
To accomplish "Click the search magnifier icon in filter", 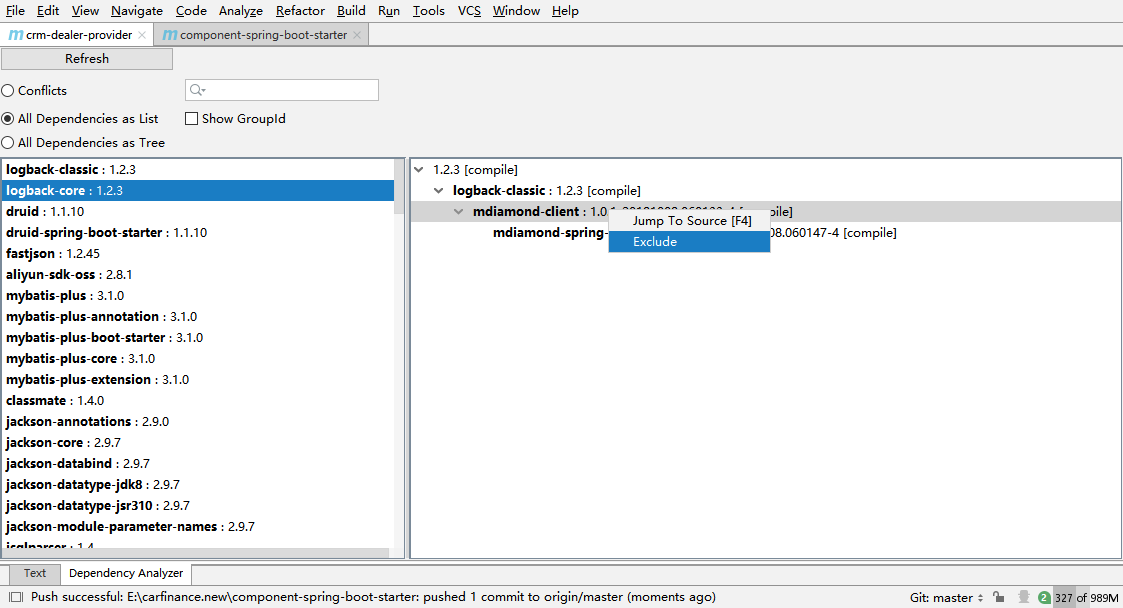I will point(197,90).
